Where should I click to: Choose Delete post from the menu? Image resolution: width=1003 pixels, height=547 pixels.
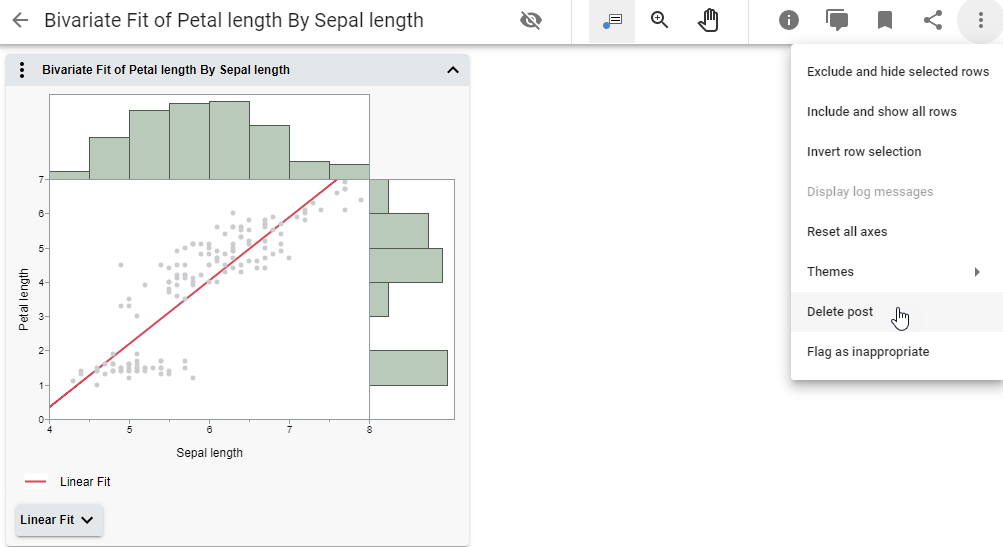(x=840, y=312)
